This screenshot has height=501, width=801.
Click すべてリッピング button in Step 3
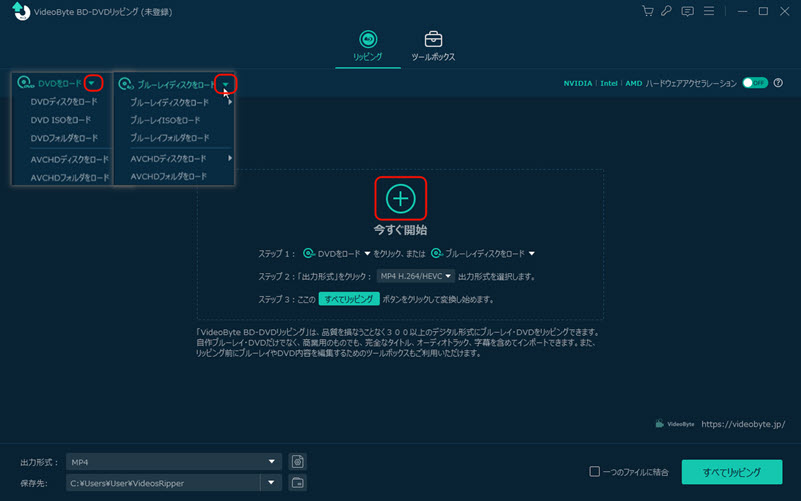point(349,299)
